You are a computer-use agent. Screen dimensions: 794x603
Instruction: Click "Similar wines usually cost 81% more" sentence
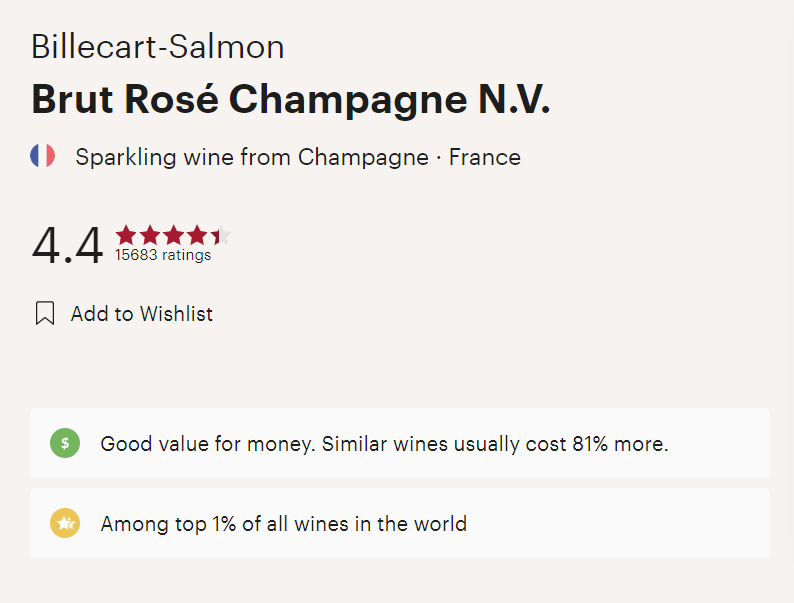495,443
